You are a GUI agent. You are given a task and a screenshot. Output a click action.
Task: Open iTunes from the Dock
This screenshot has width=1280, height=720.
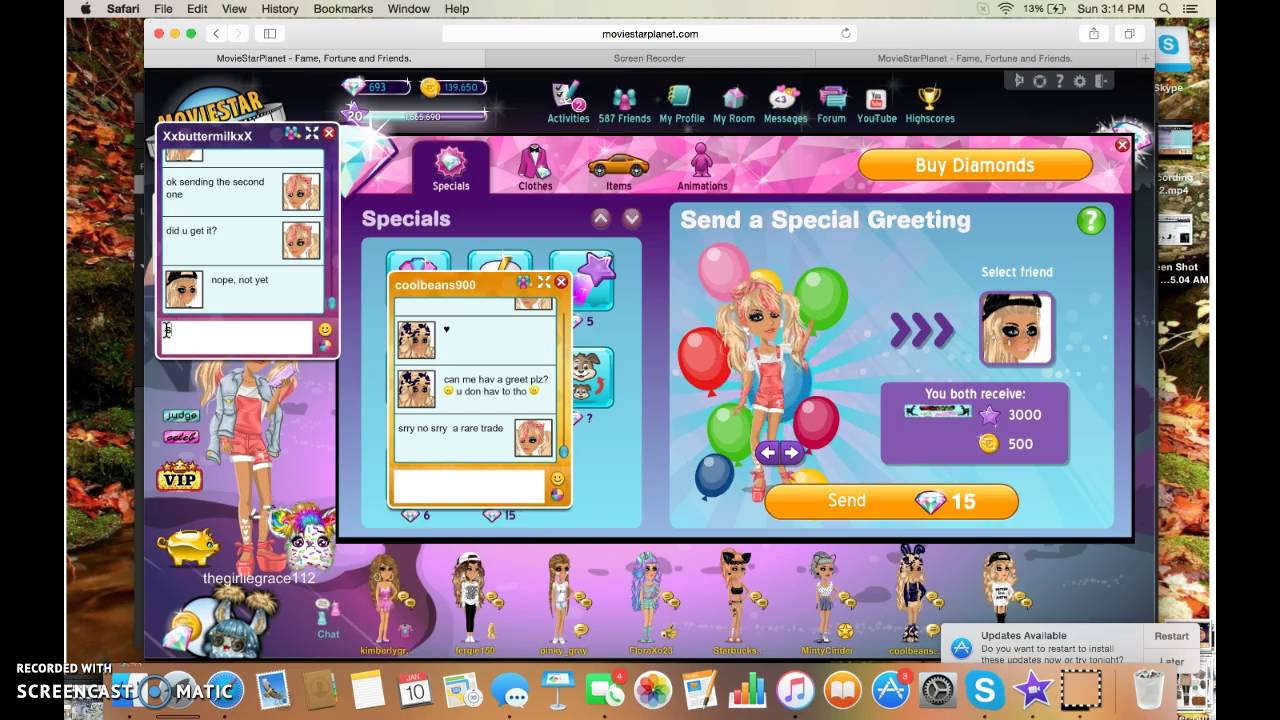click(x=796, y=691)
